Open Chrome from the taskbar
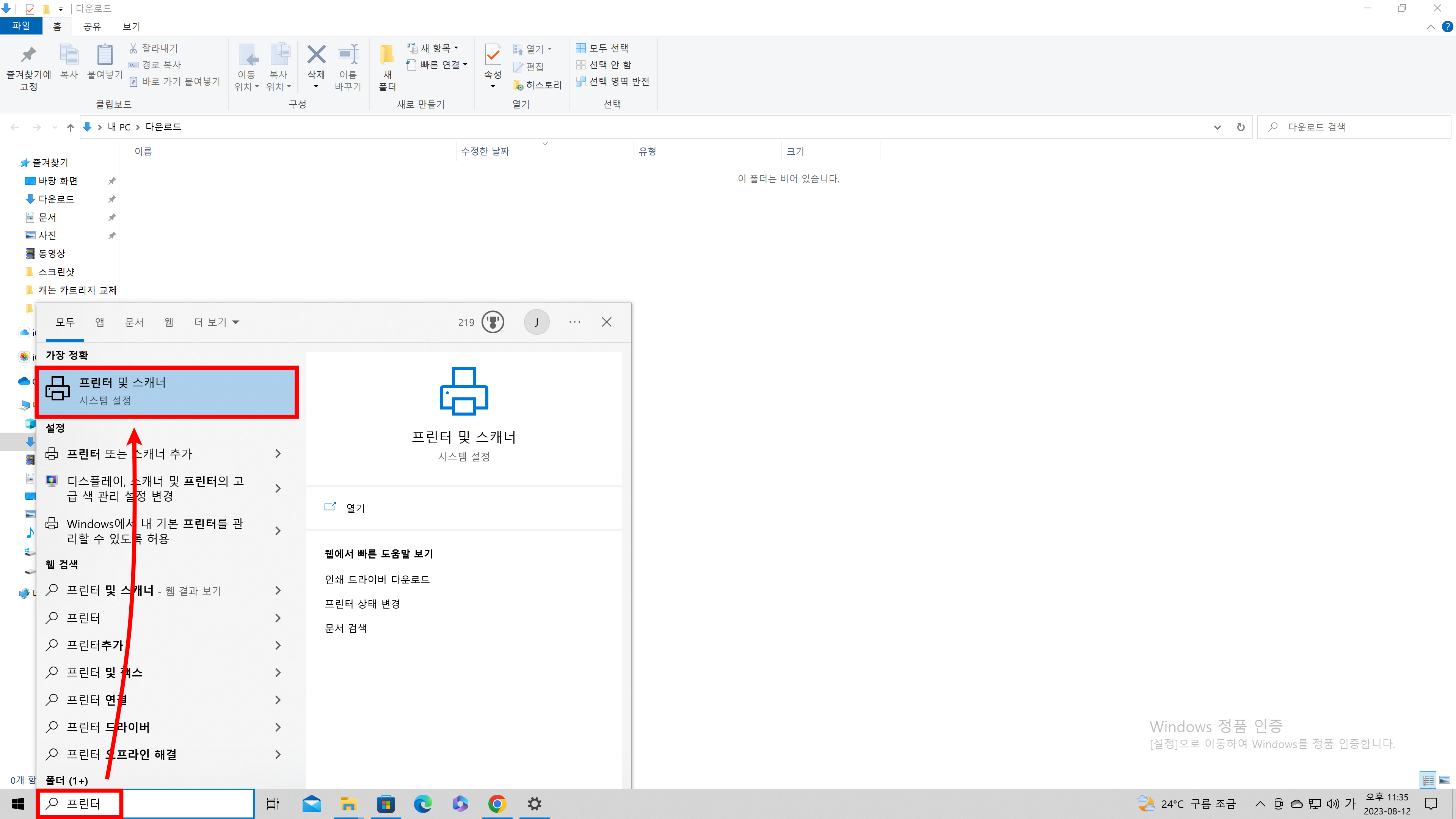 click(x=497, y=803)
